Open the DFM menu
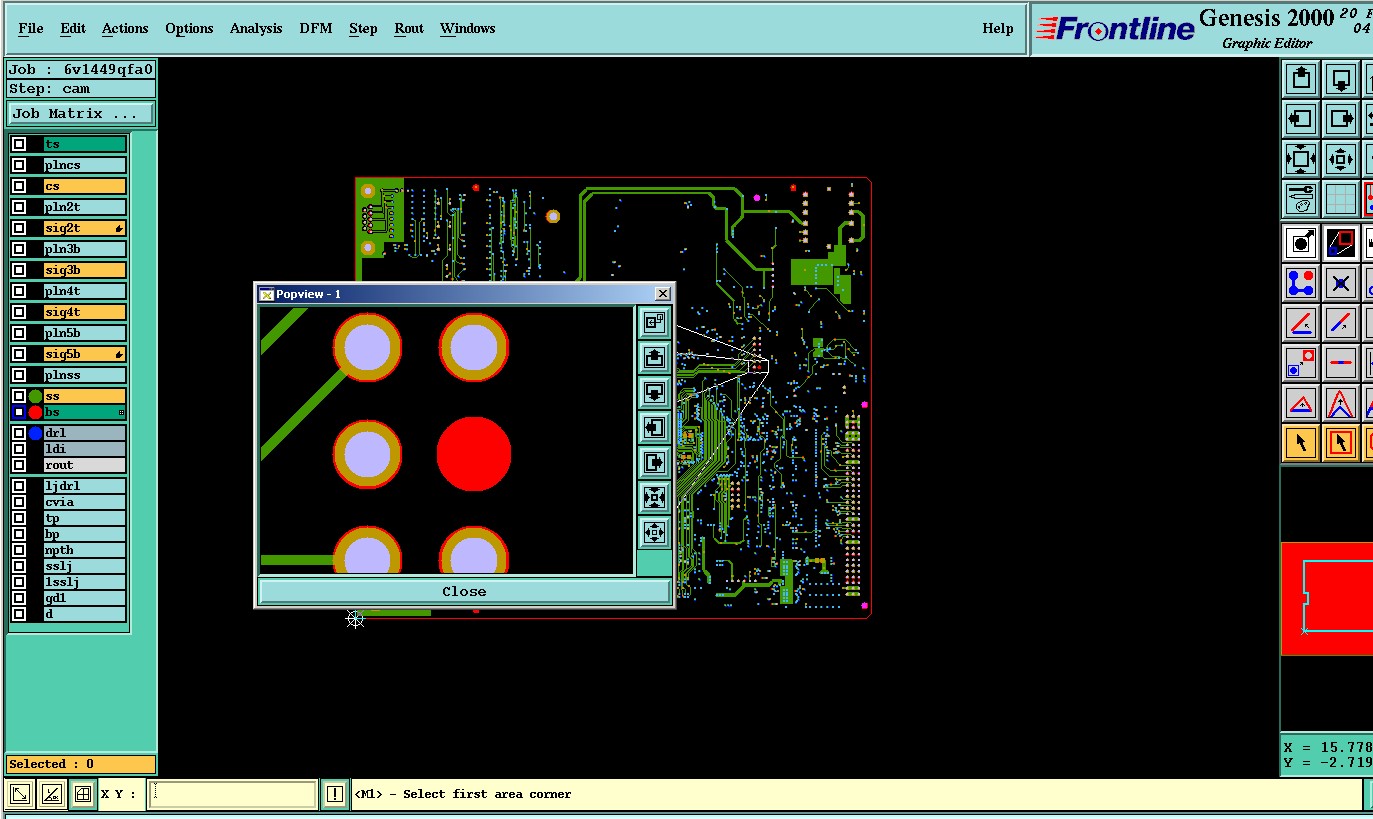 [316, 28]
